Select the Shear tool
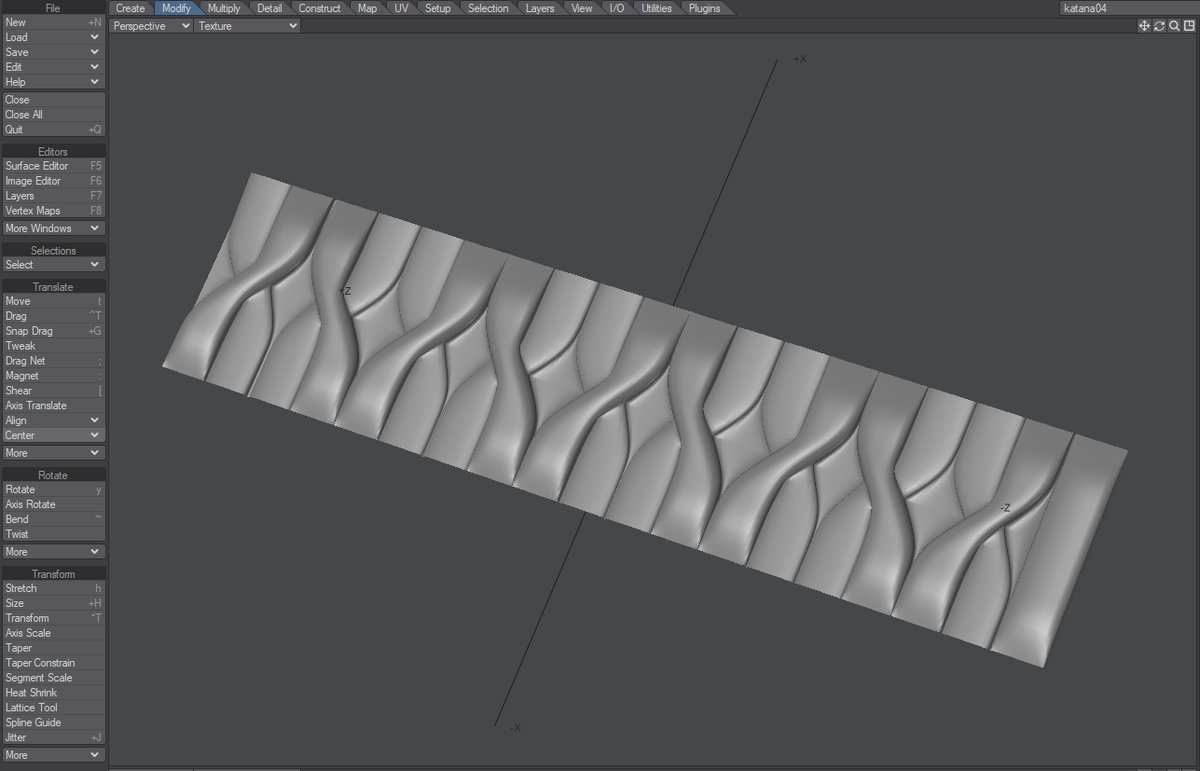Image resolution: width=1200 pixels, height=771 pixels. pyautogui.click(x=53, y=391)
